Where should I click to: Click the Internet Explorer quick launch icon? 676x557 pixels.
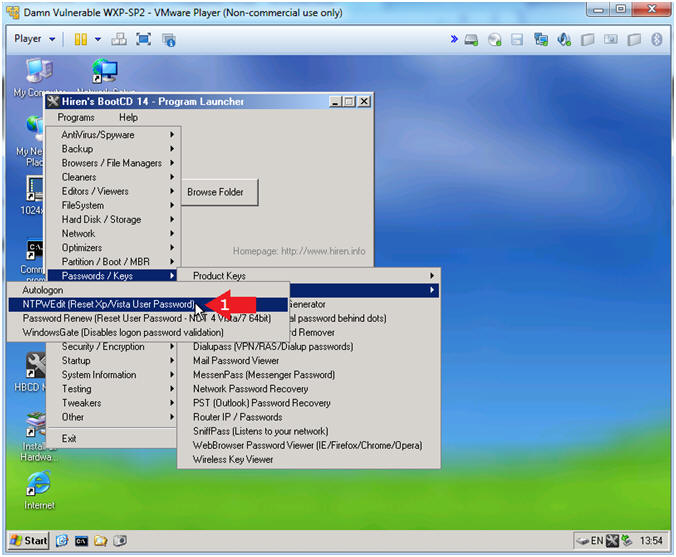(62, 541)
